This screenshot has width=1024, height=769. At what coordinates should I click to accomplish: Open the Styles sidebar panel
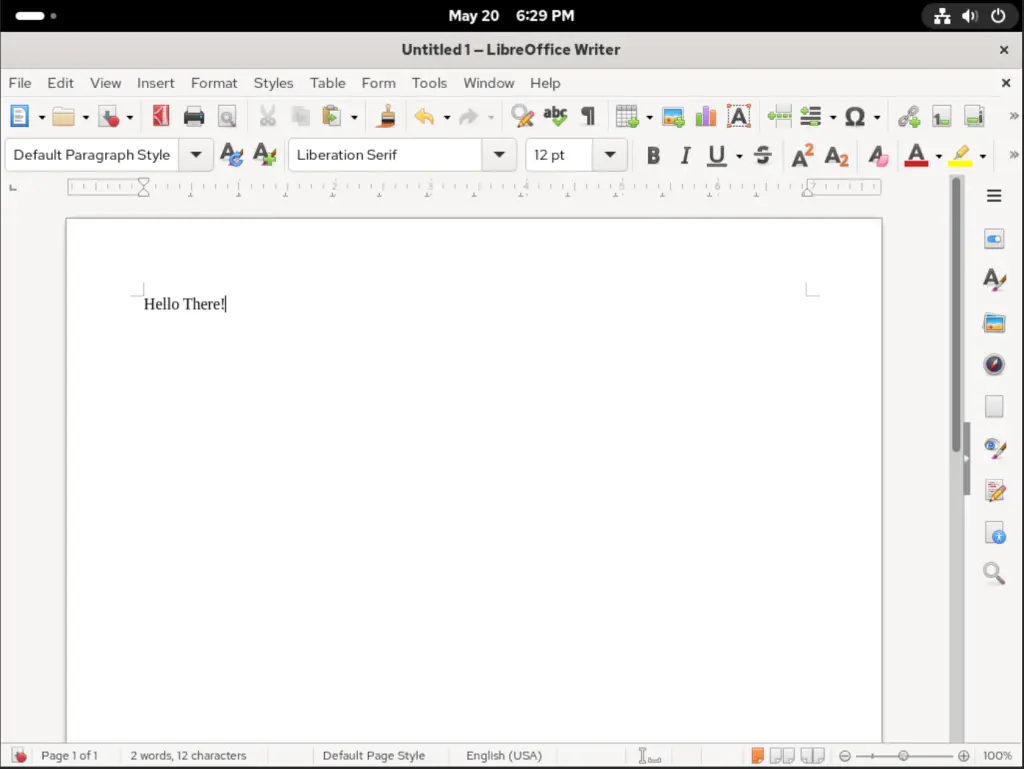click(994, 280)
